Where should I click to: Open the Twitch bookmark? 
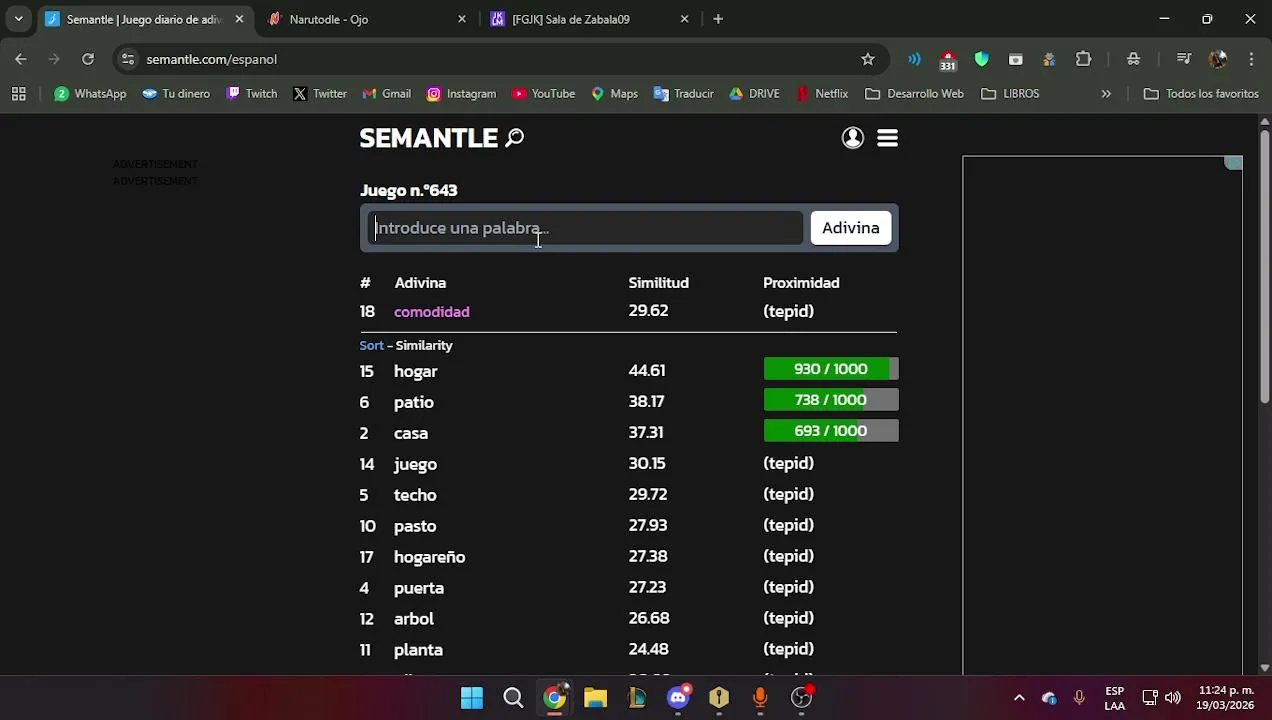coord(251,93)
